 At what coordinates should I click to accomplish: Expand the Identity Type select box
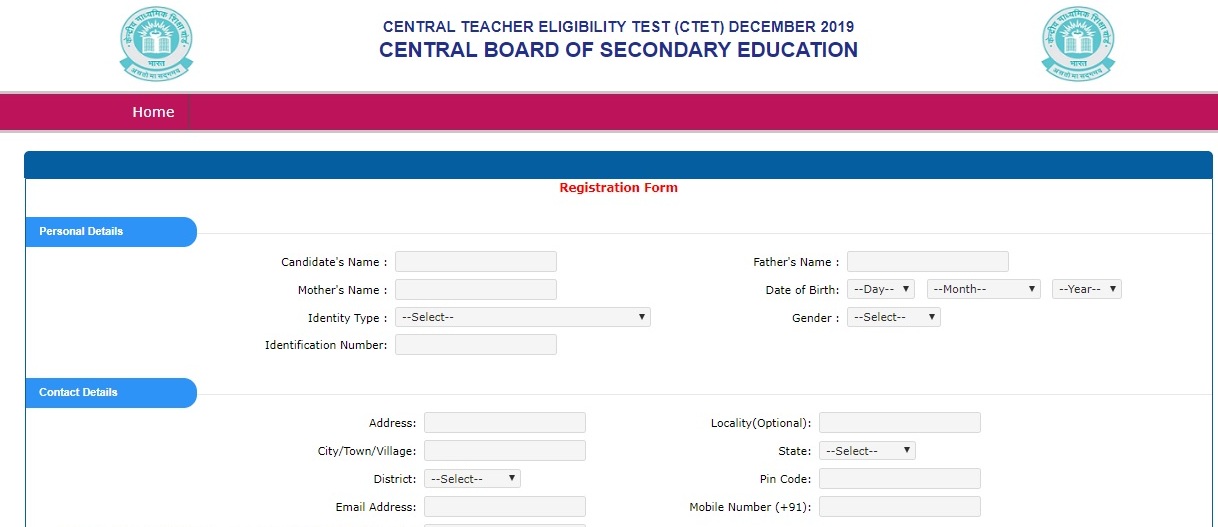[523, 317]
